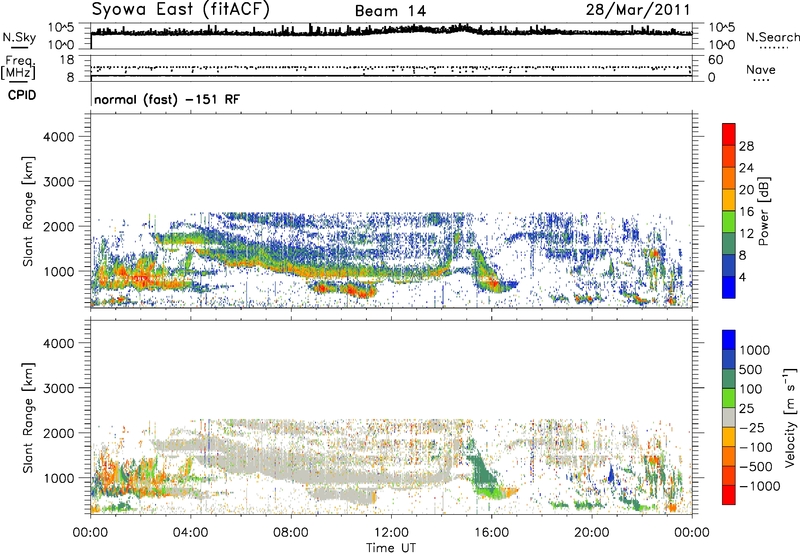Viewport: 800px width, 554px height.
Task: Click the "12" label on the Power scale
Action: pos(746,234)
